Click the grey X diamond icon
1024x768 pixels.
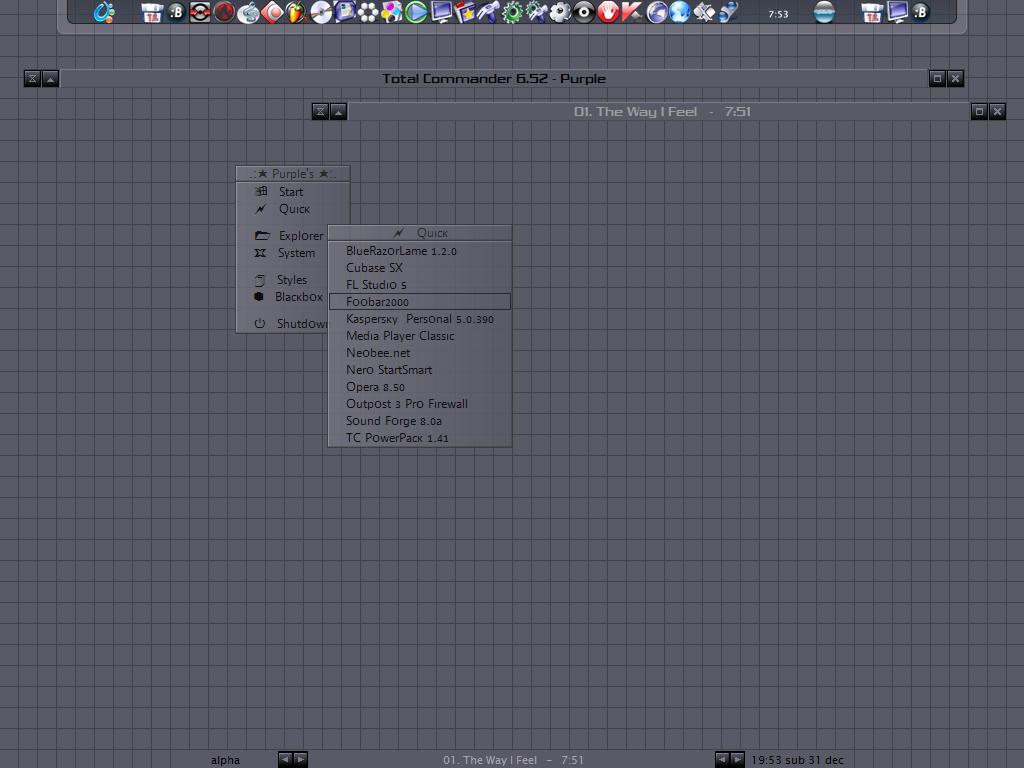704,12
